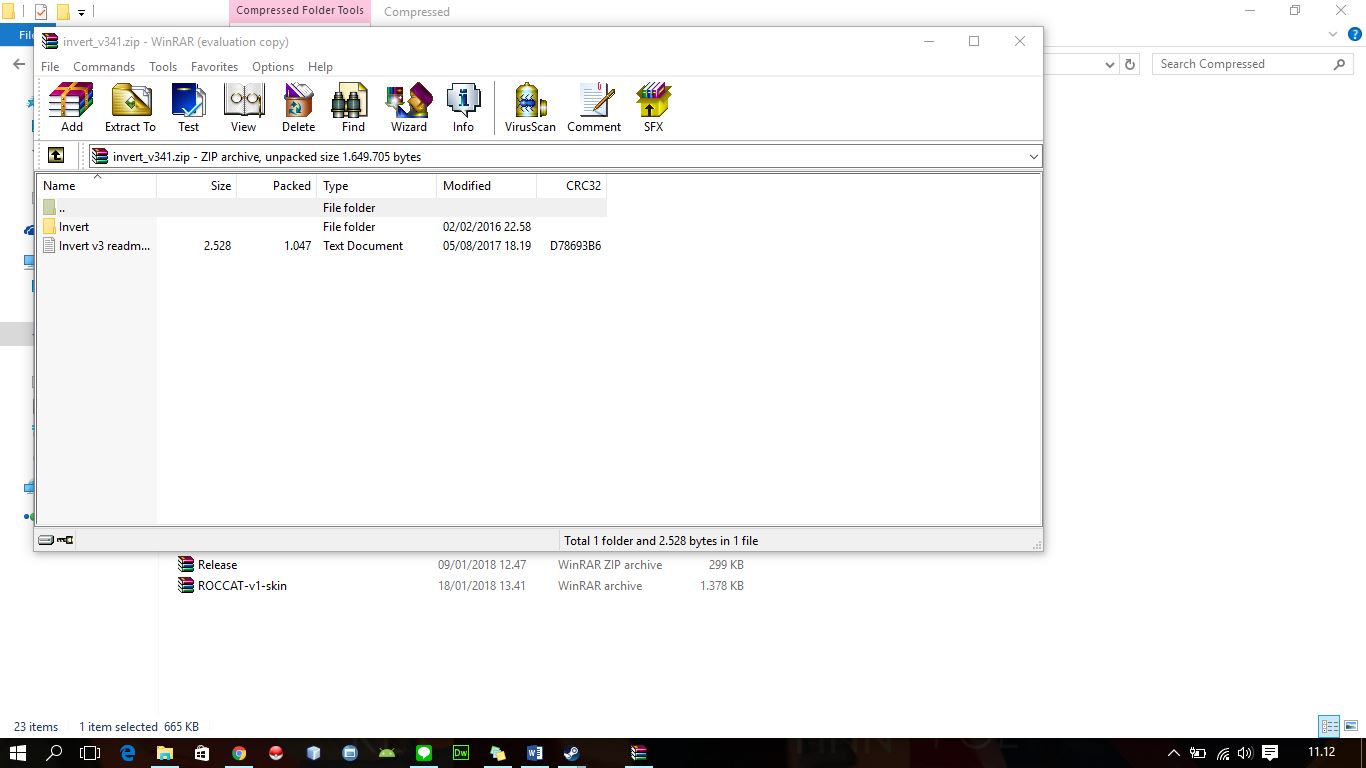Click the Explorer back arrow

(19, 64)
